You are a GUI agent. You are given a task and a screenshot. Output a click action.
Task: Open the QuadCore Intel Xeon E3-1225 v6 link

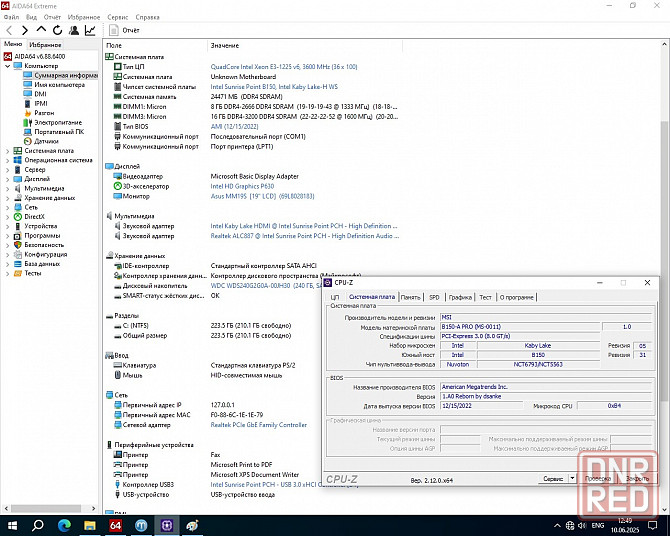tap(284, 67)
